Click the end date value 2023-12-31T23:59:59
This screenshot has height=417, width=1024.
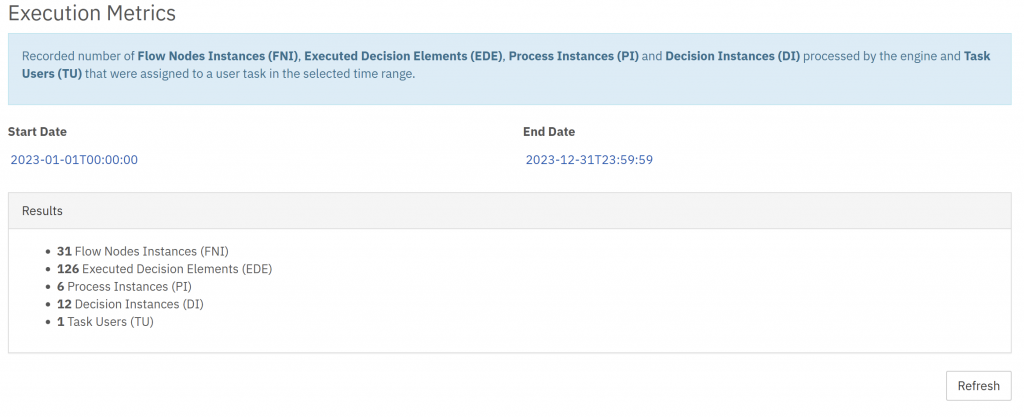coord(589,160)
